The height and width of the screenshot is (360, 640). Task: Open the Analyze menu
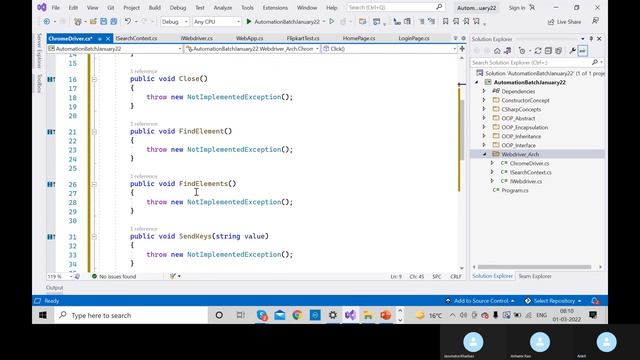point(222,7)
